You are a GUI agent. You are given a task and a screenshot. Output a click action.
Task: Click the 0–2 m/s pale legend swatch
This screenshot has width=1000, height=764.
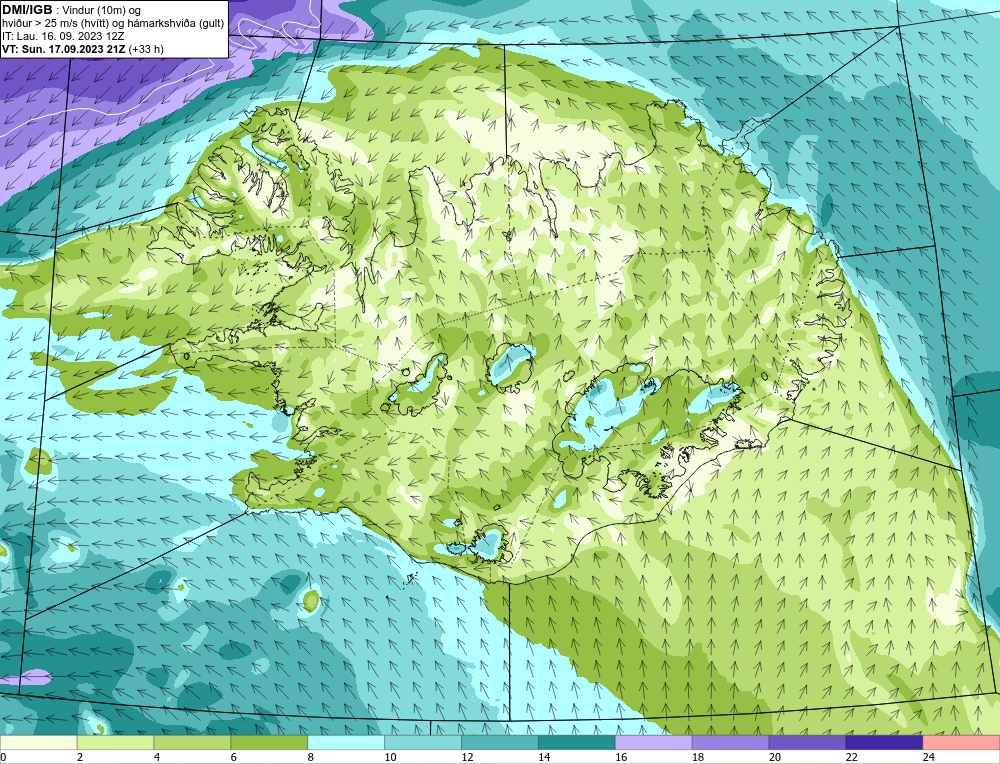click(38, 743)
